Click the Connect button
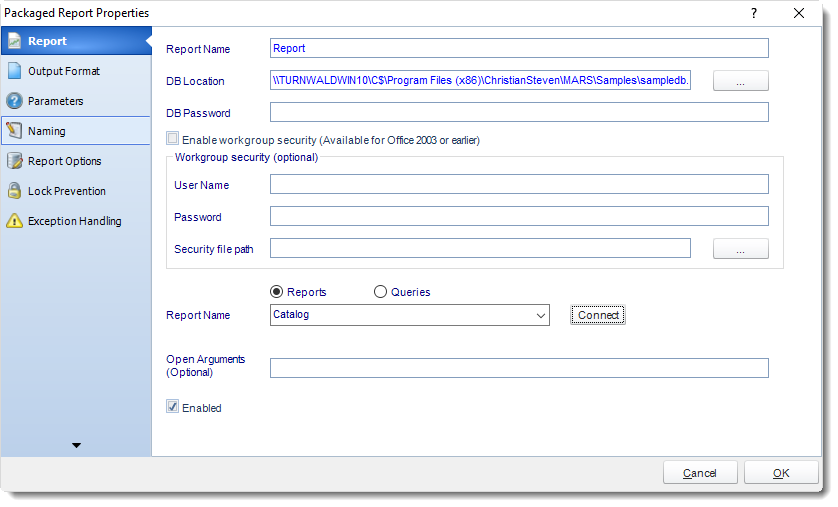838x507 pixels. point(598,315)
